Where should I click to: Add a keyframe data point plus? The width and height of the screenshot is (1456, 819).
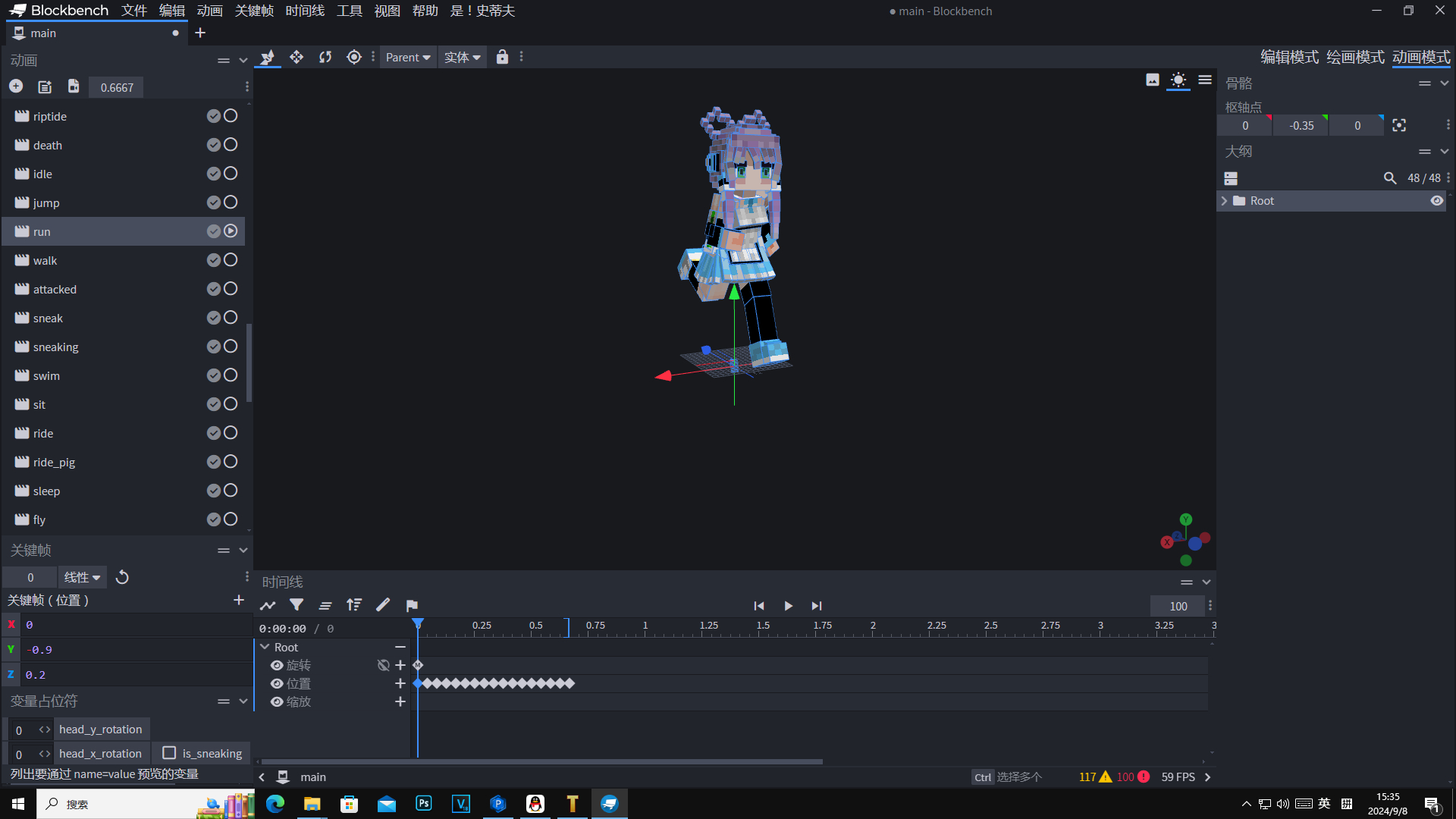coord(239,600)
